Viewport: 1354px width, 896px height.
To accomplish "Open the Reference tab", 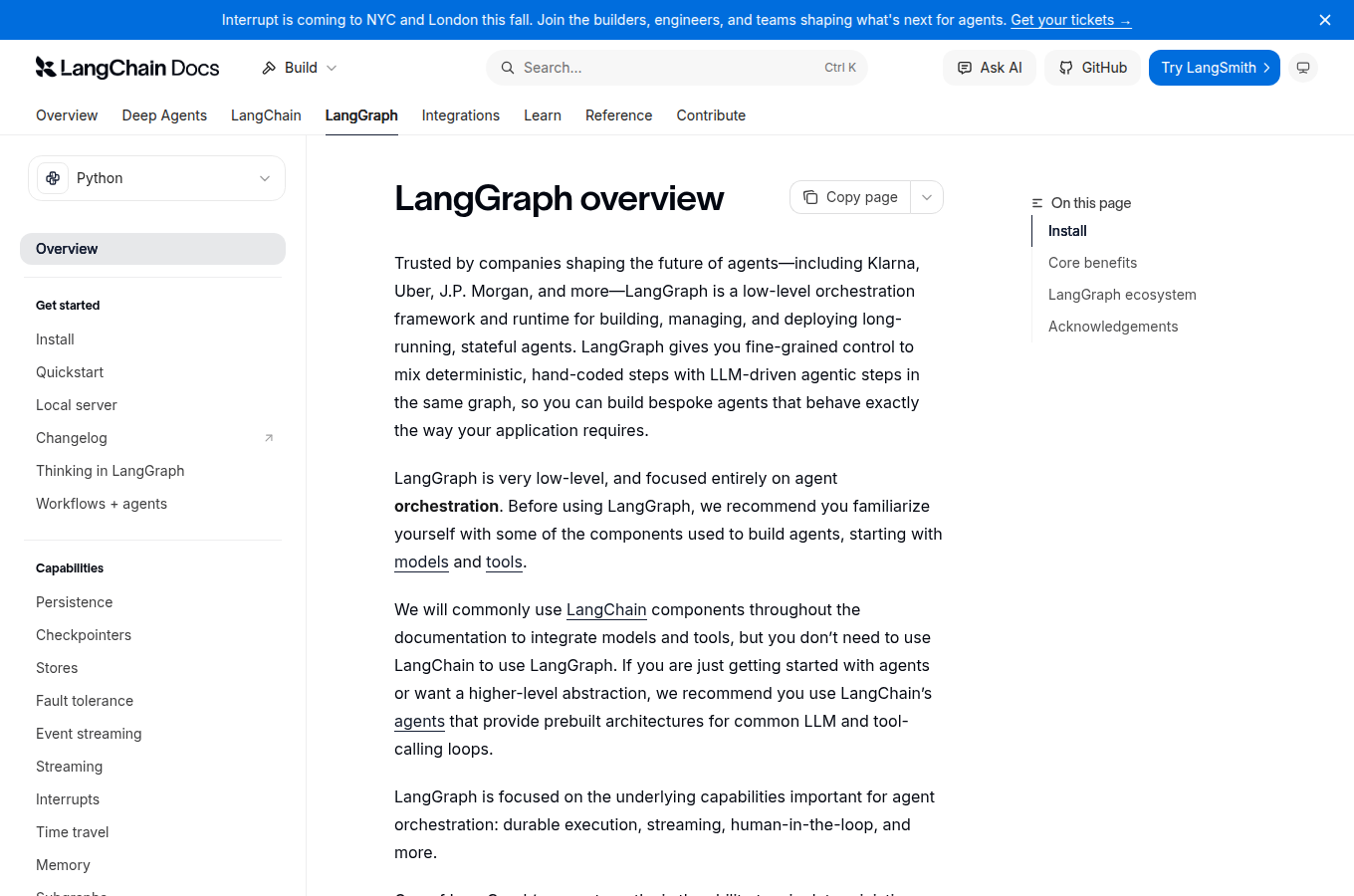I will point(619,115).
